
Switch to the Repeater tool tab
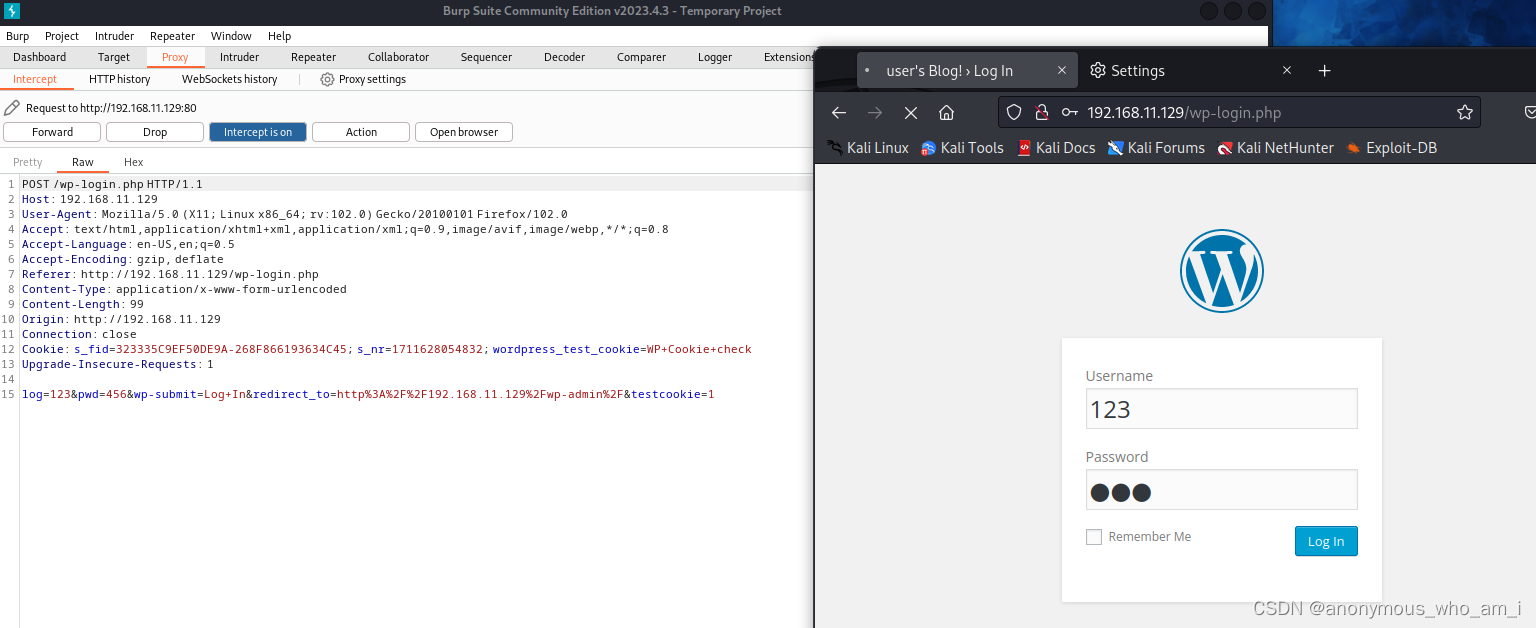pyautogui.click(x=313, y=57)
